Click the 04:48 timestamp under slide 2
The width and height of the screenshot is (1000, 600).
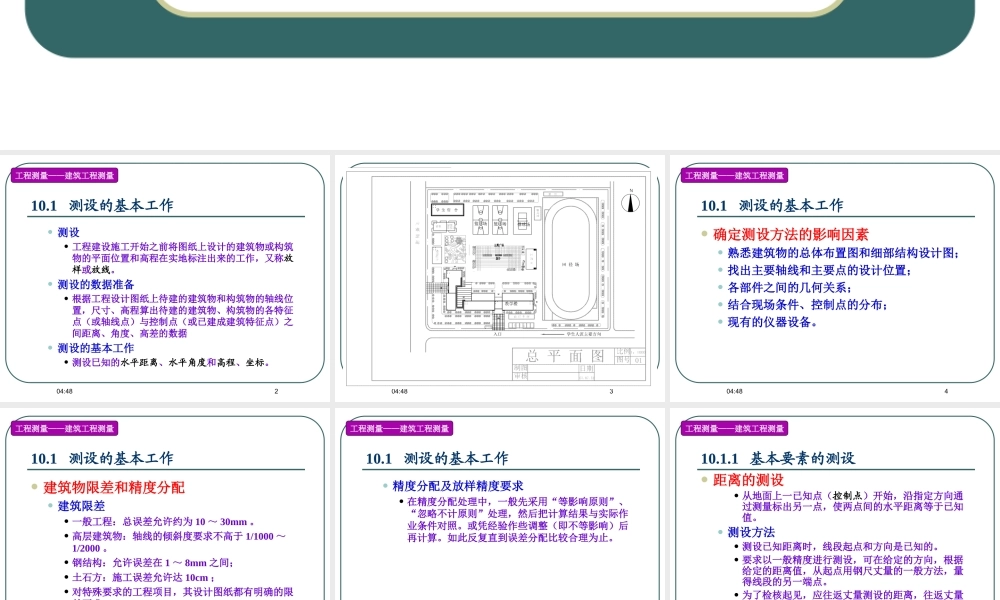64,391
